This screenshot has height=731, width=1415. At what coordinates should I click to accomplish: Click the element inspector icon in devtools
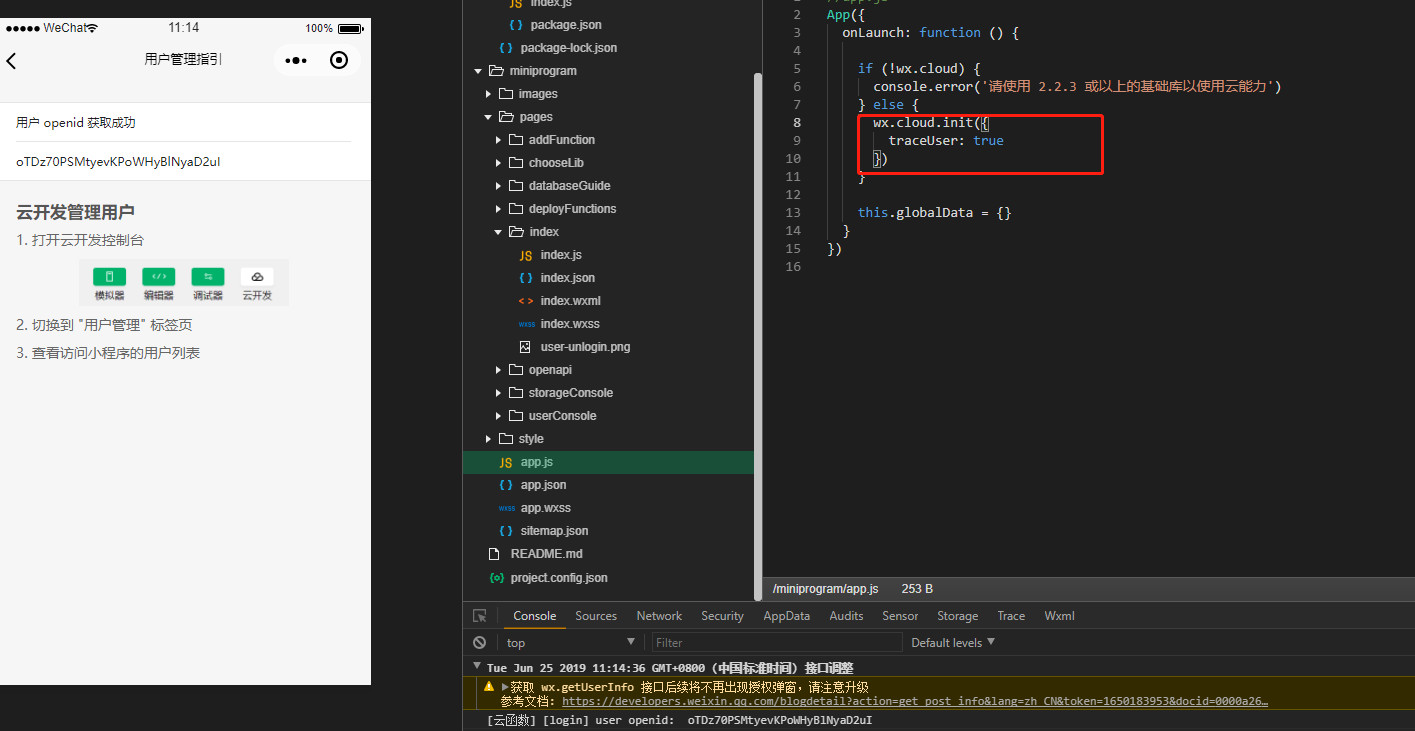[480, 616]
